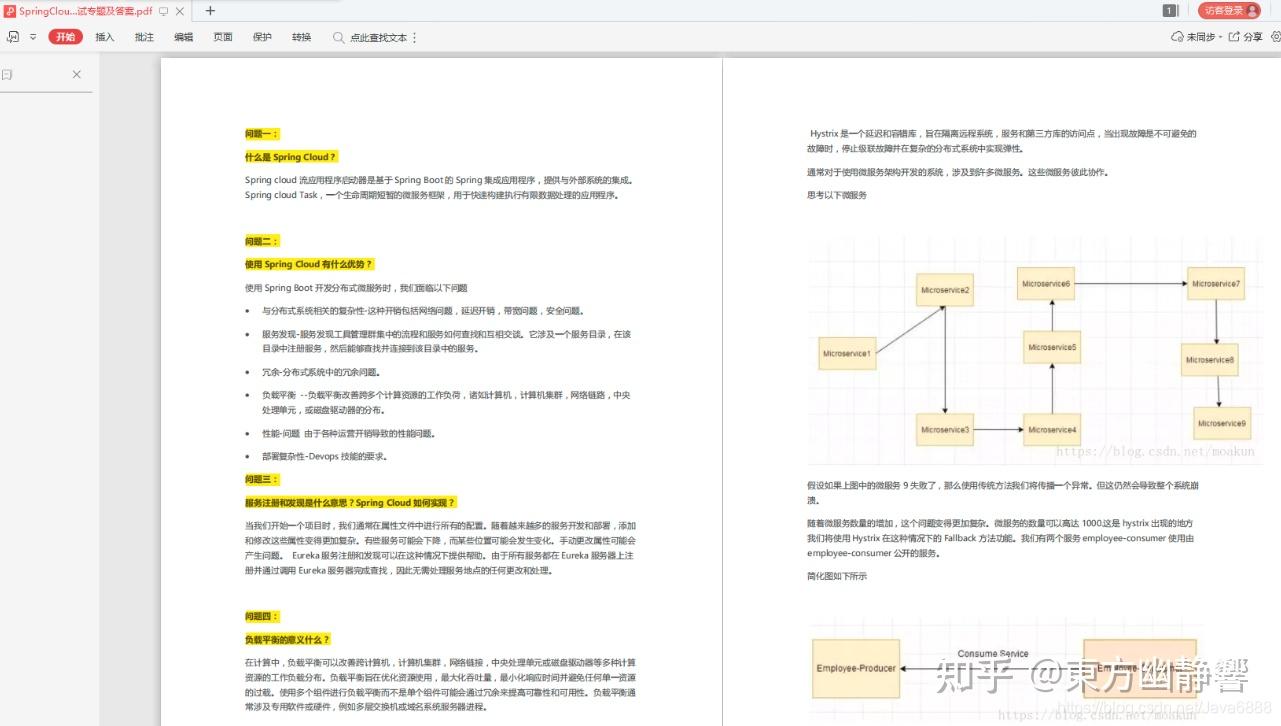Click the Employee-Producer box
This screenshot has height=726, width=1281.
856,669
